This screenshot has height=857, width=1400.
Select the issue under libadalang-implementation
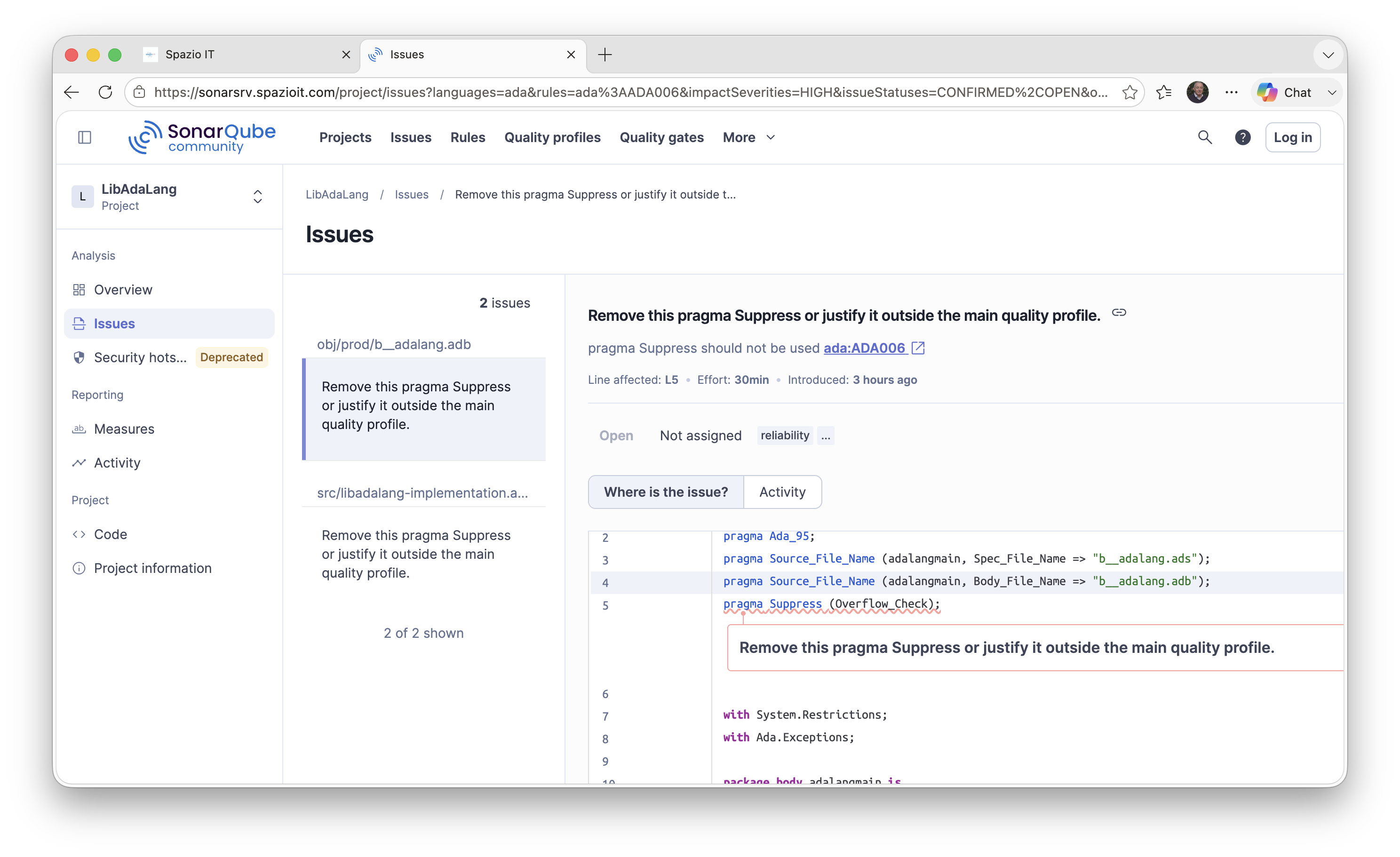coord(423,554)
